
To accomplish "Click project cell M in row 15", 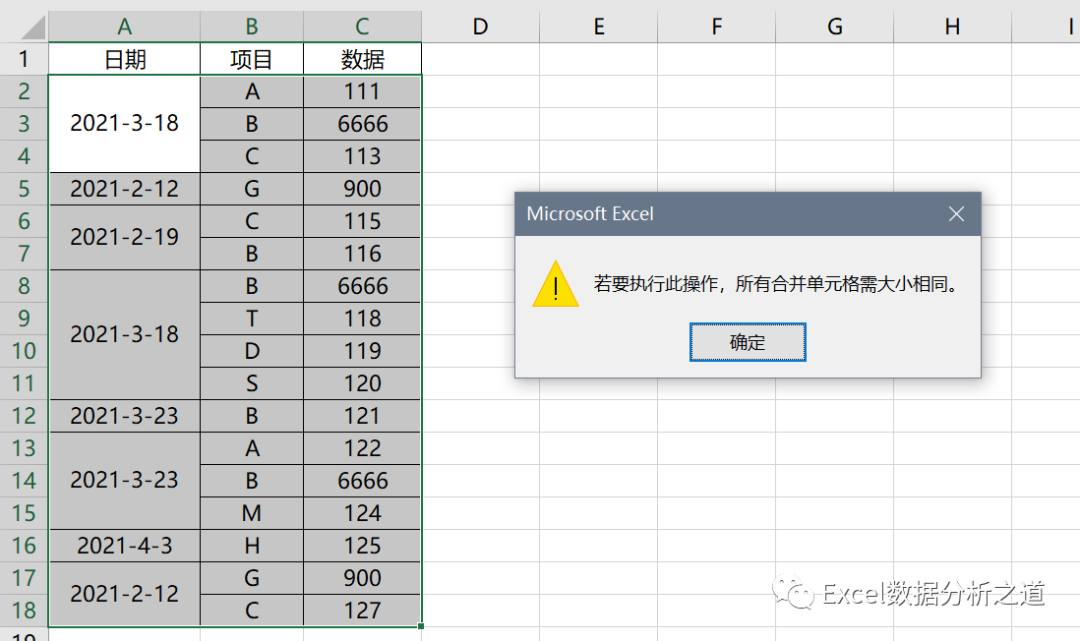I will coord(251,514).
